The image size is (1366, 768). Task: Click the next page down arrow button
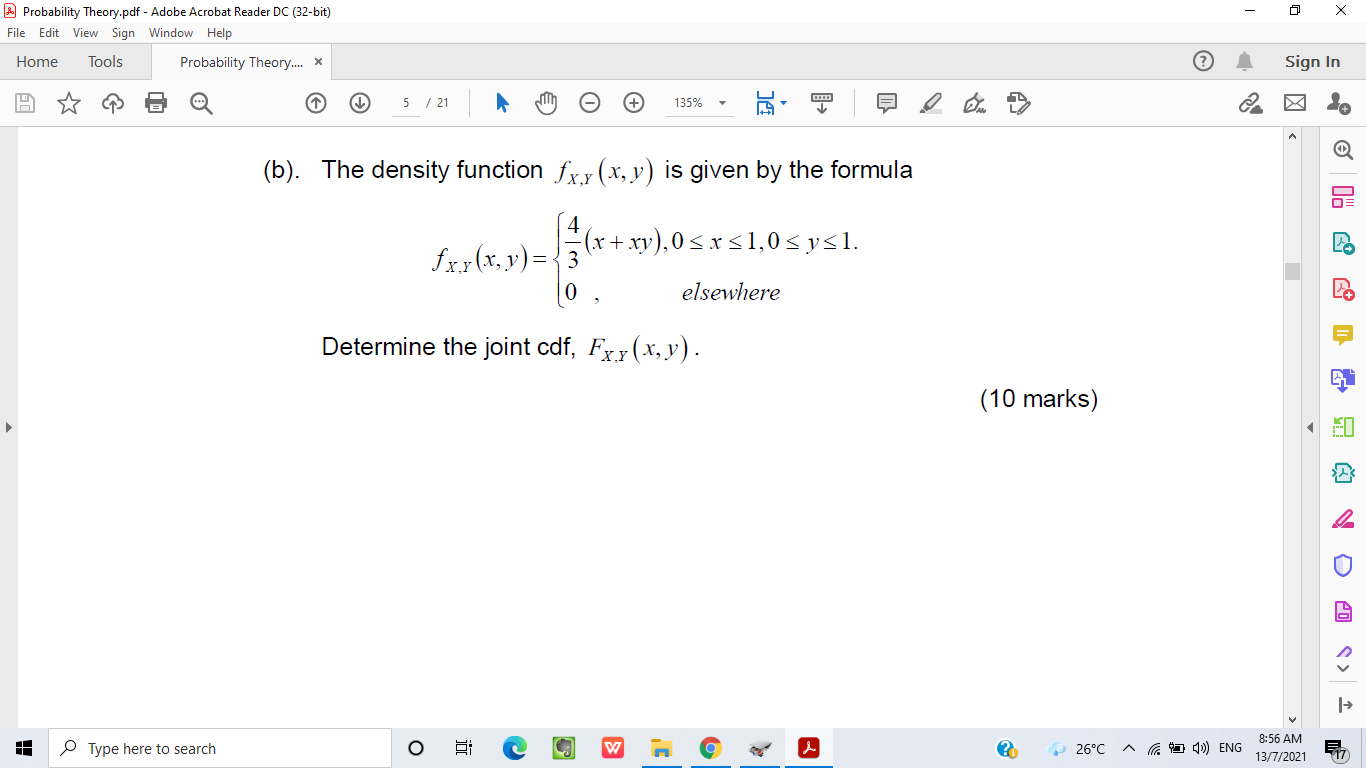tap(359, 103)
